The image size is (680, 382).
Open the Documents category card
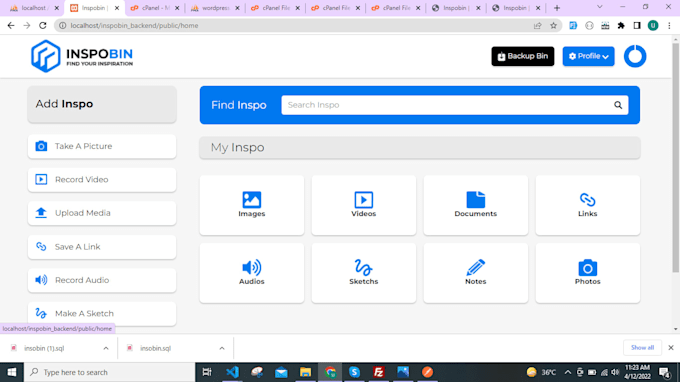[x=476, y=205]
